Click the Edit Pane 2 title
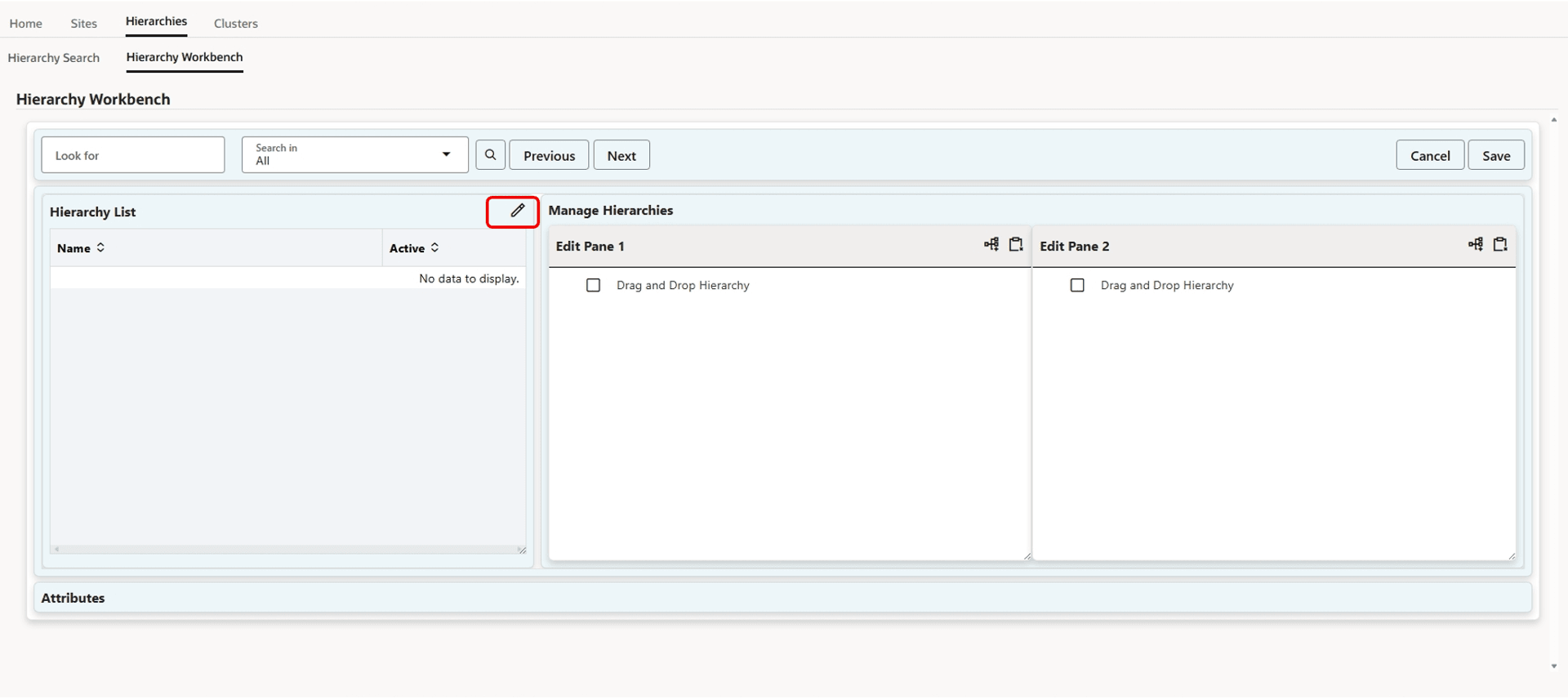 [x=1074, y=246]
